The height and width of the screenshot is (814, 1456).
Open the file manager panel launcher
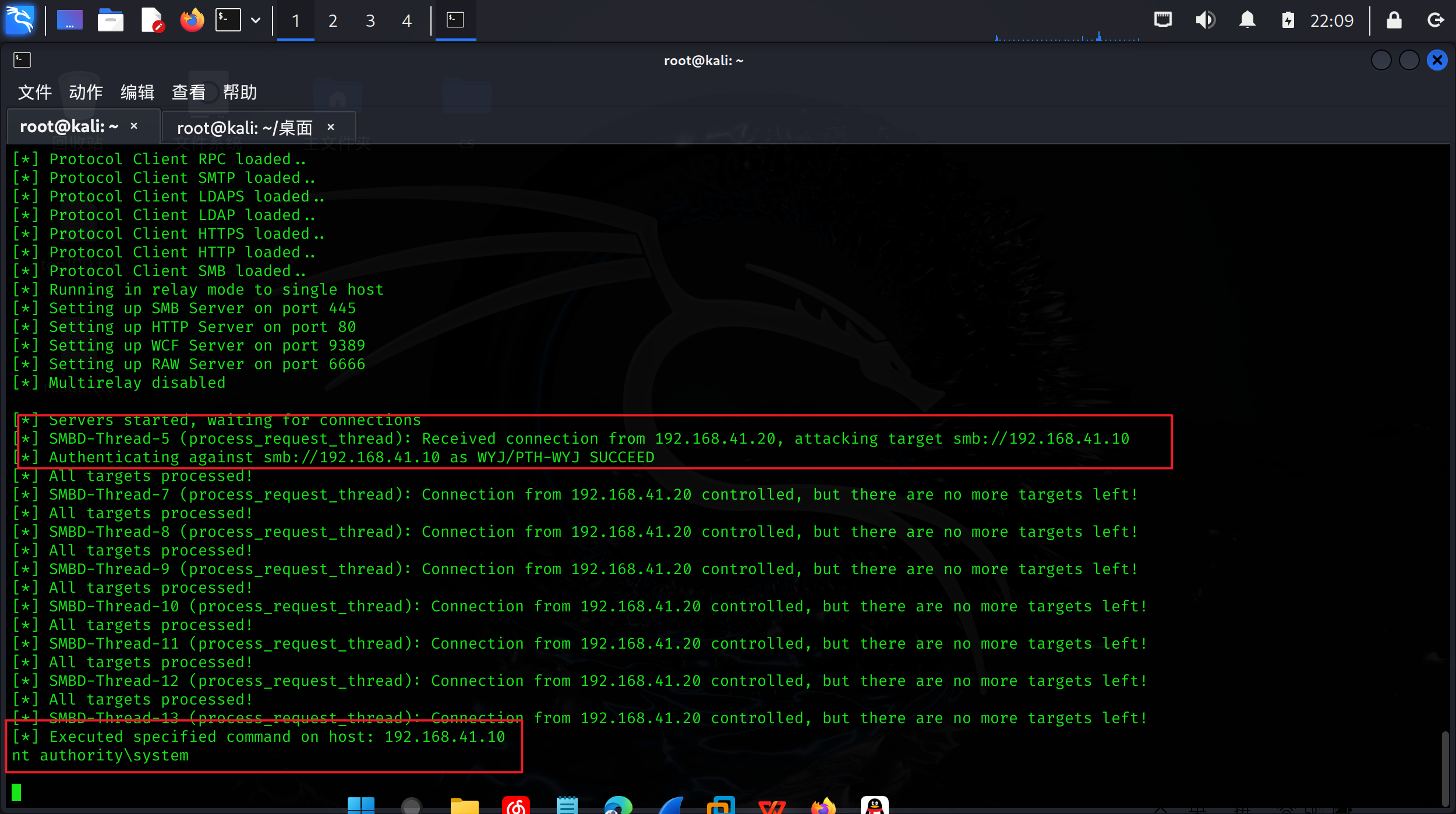[x=110, y=20]
